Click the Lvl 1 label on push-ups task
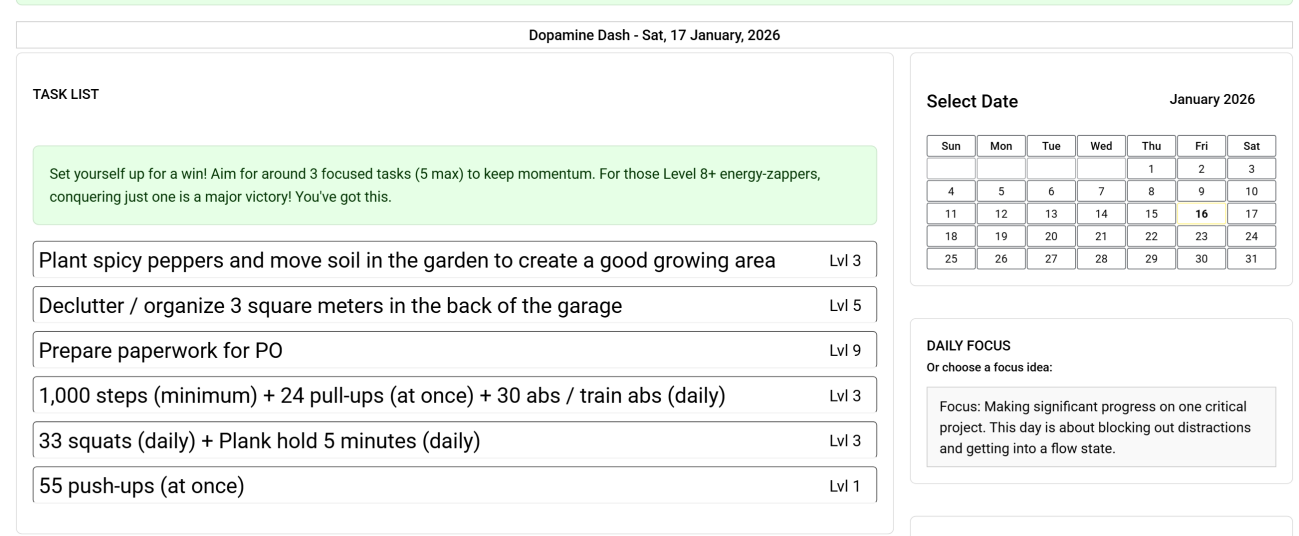Image resolution: width=1299 pixels, height=536 pixels. click(x=845, y=487)
